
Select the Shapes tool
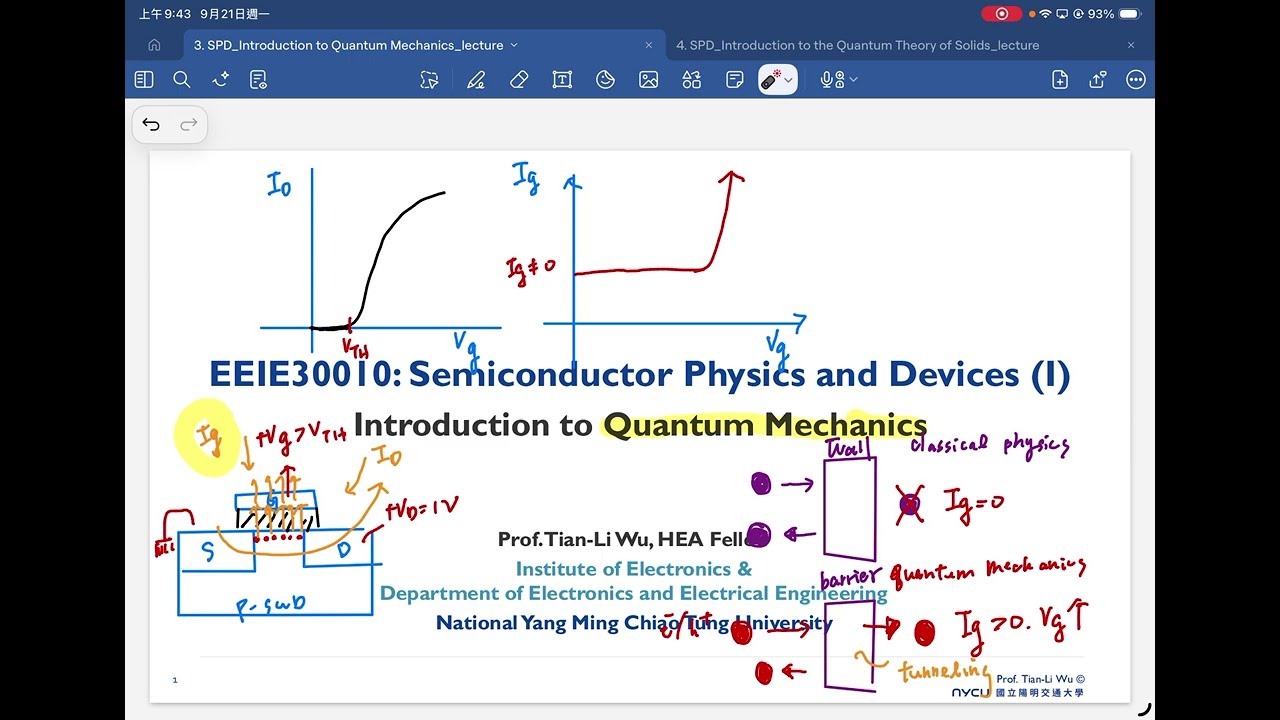point(692,80)
